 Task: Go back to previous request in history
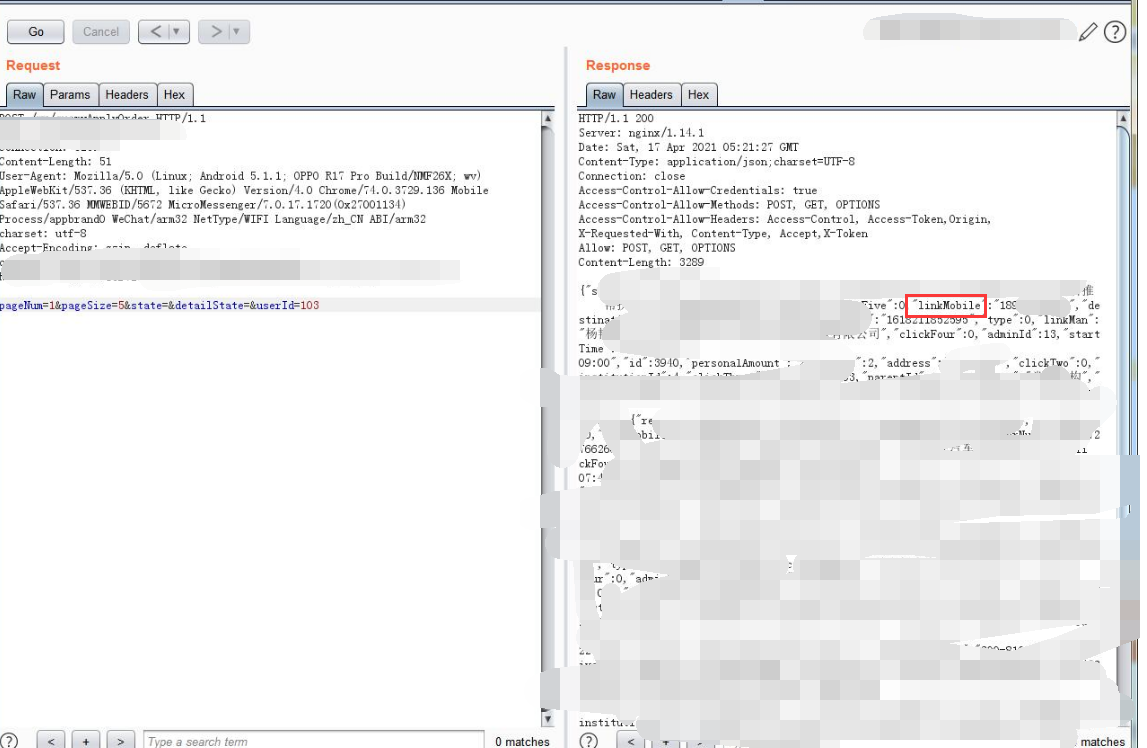point(155,31)
